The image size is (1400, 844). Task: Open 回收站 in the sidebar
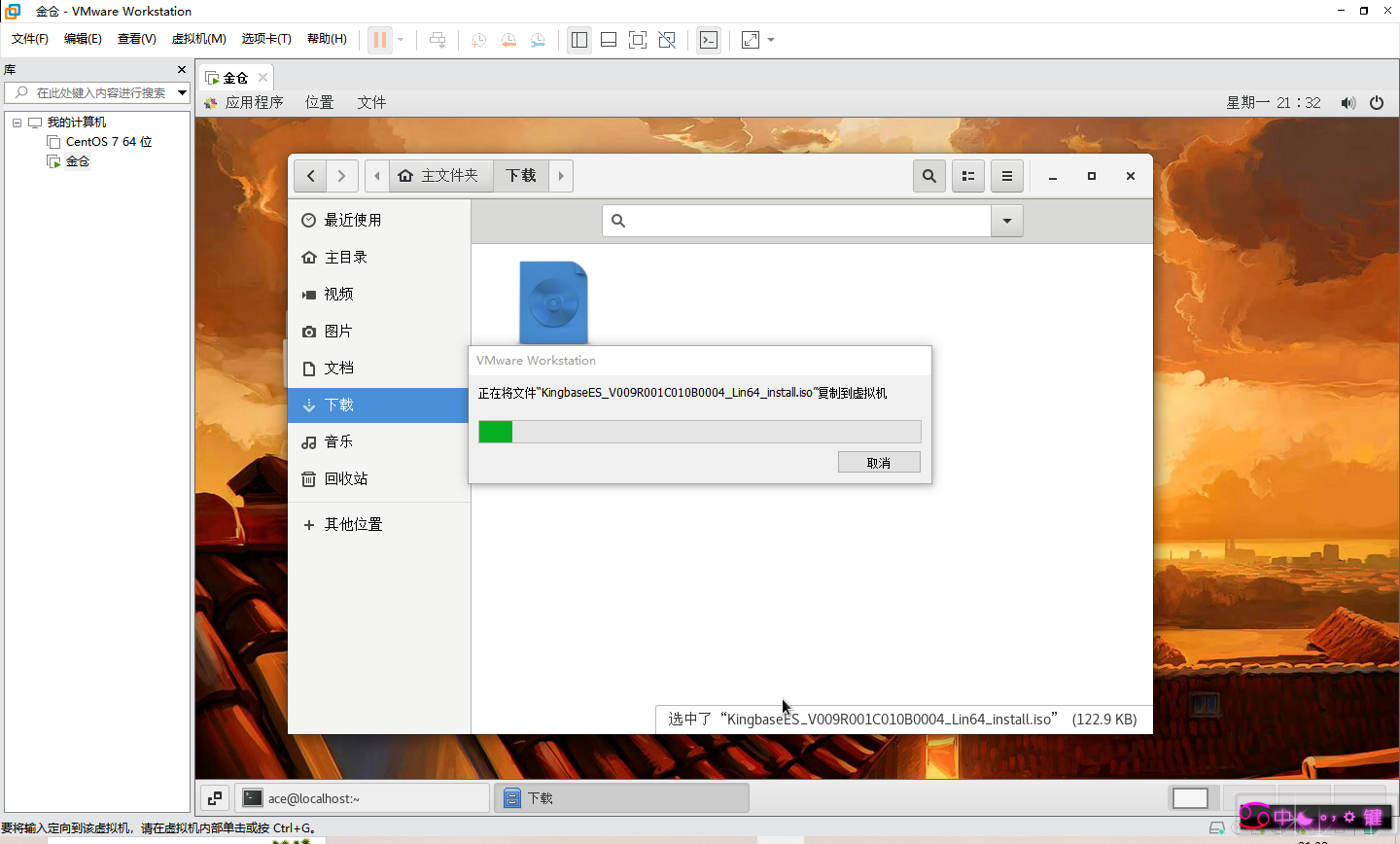point(379,478)
